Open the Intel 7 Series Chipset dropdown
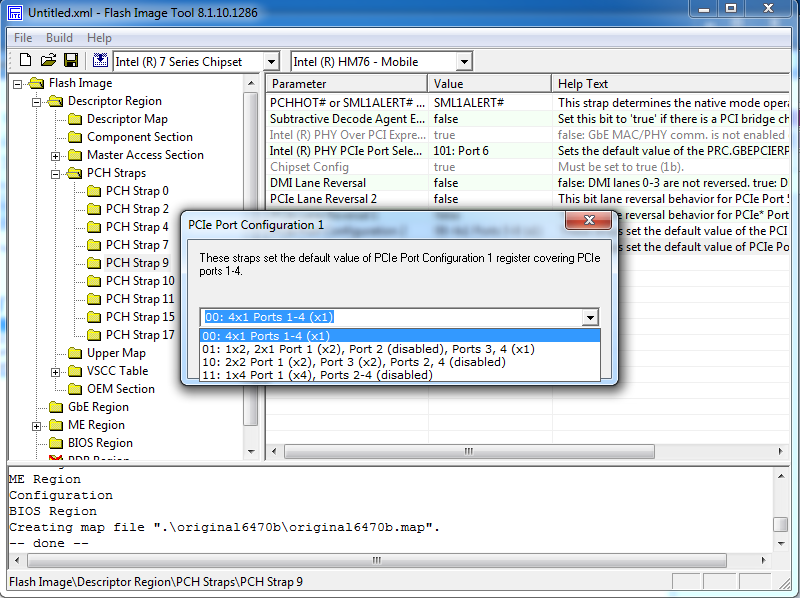This screenshot has width=800, height=598. point(271,62)
